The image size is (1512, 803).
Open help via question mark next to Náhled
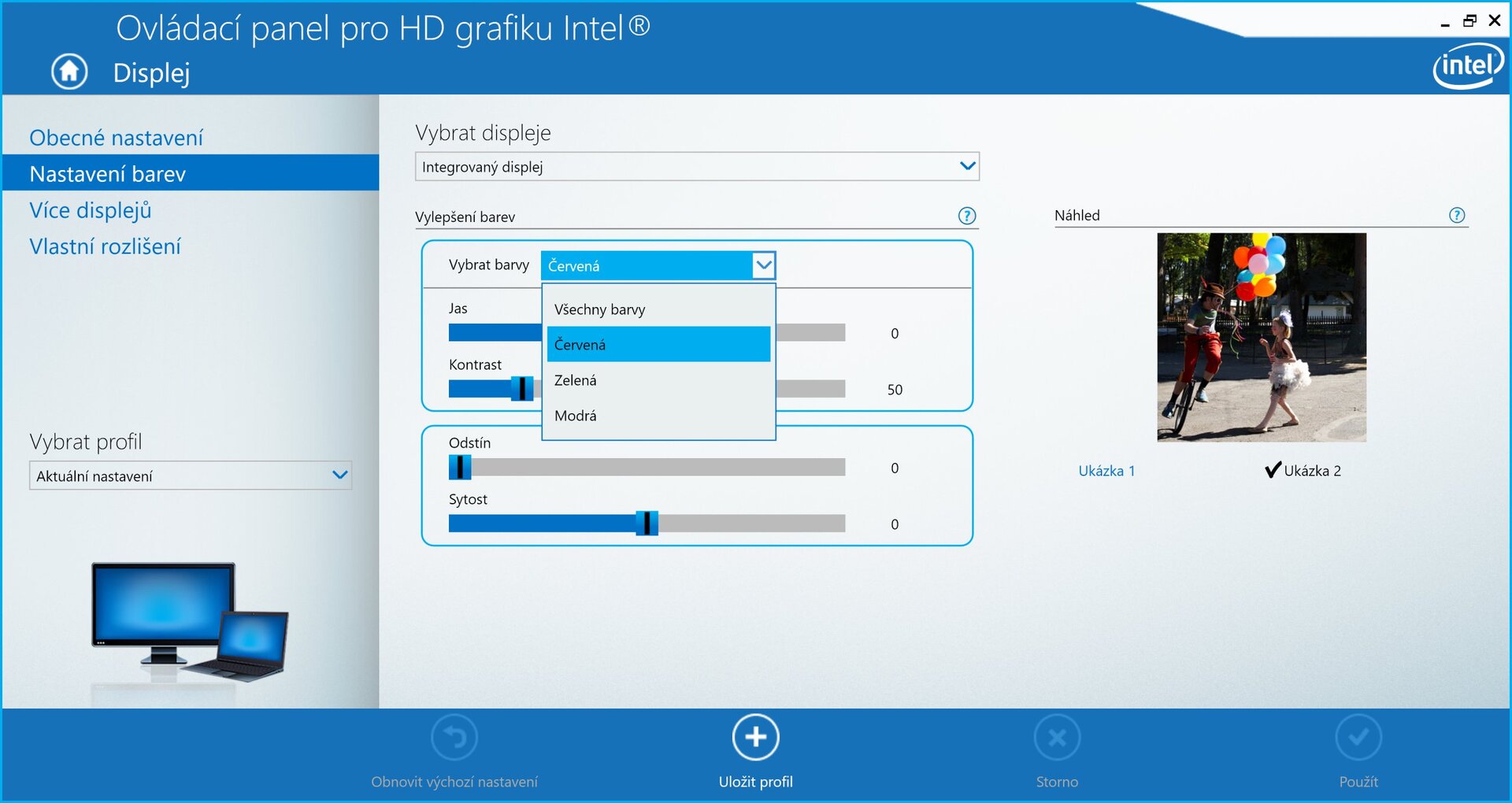1458,214
